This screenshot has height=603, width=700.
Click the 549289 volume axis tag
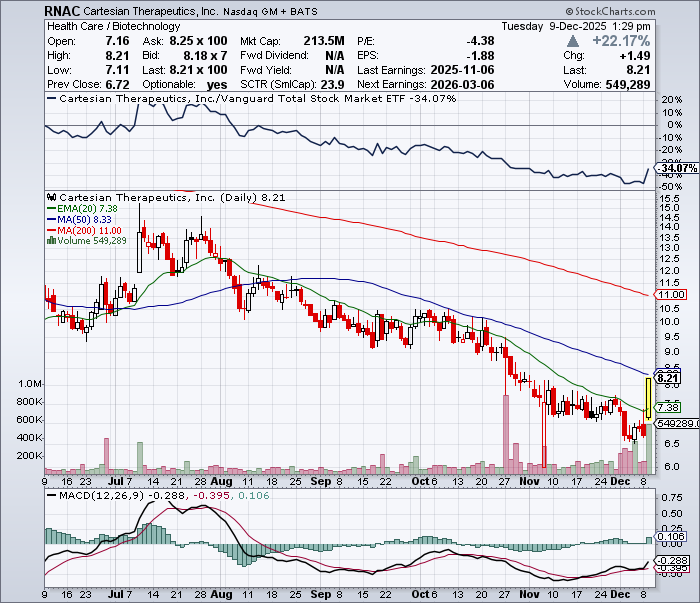(677, 423)
